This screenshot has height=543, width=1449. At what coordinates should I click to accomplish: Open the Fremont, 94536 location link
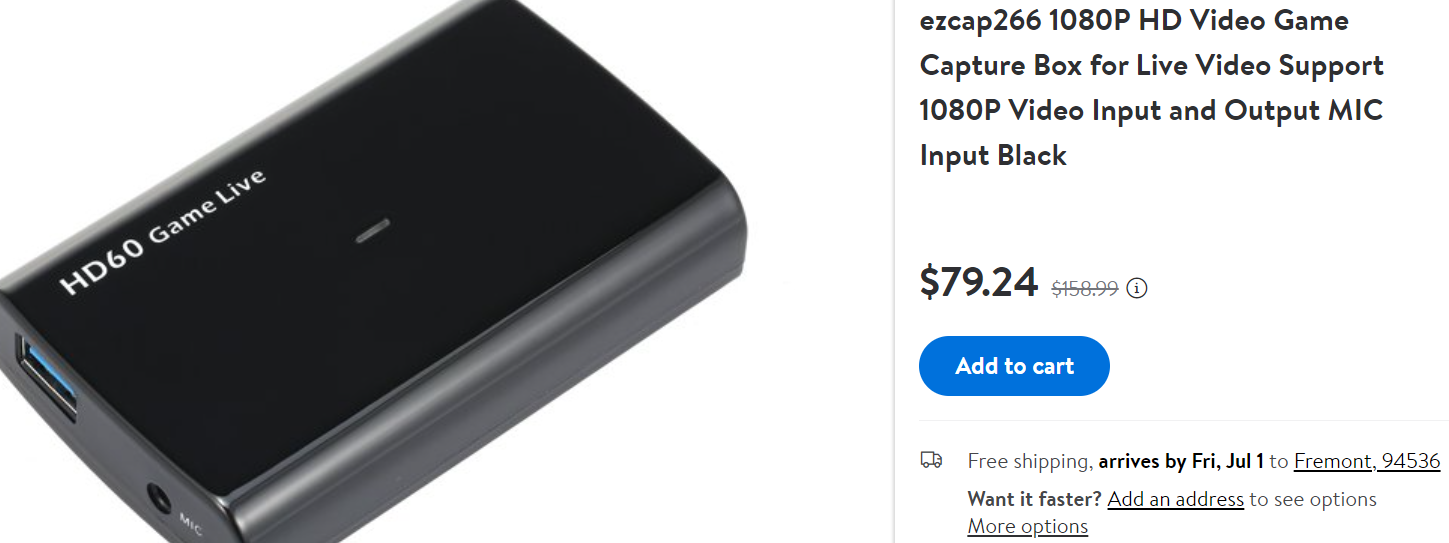point(1367,461)
